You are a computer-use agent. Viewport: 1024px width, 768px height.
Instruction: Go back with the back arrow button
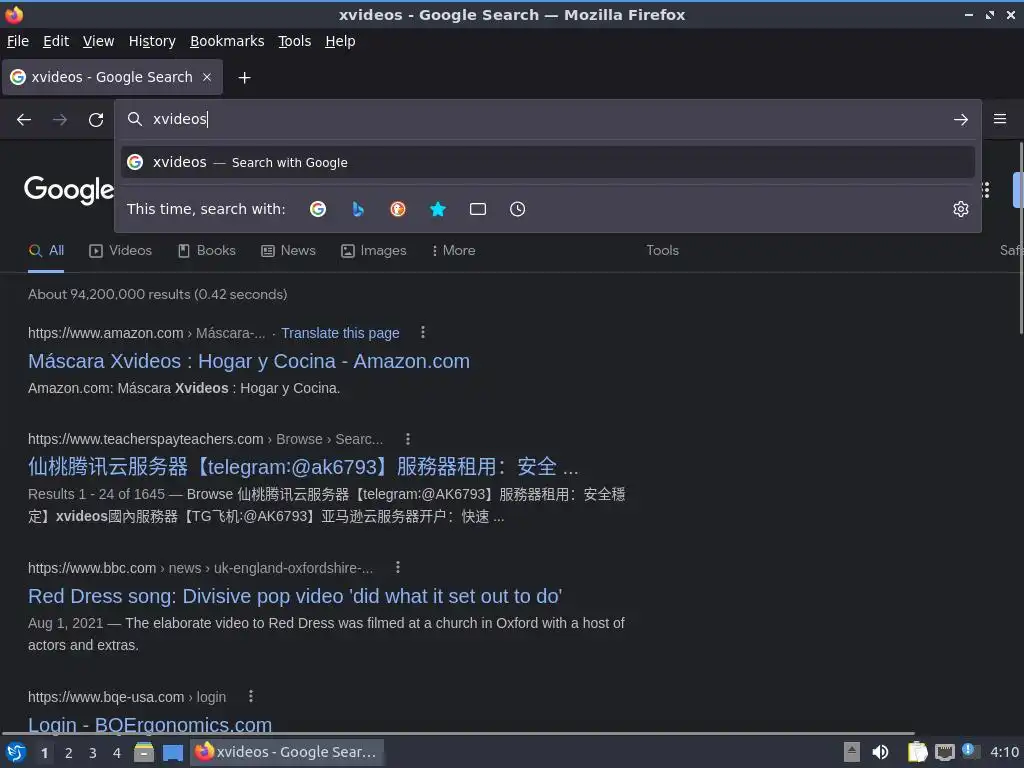coord(24,120)
